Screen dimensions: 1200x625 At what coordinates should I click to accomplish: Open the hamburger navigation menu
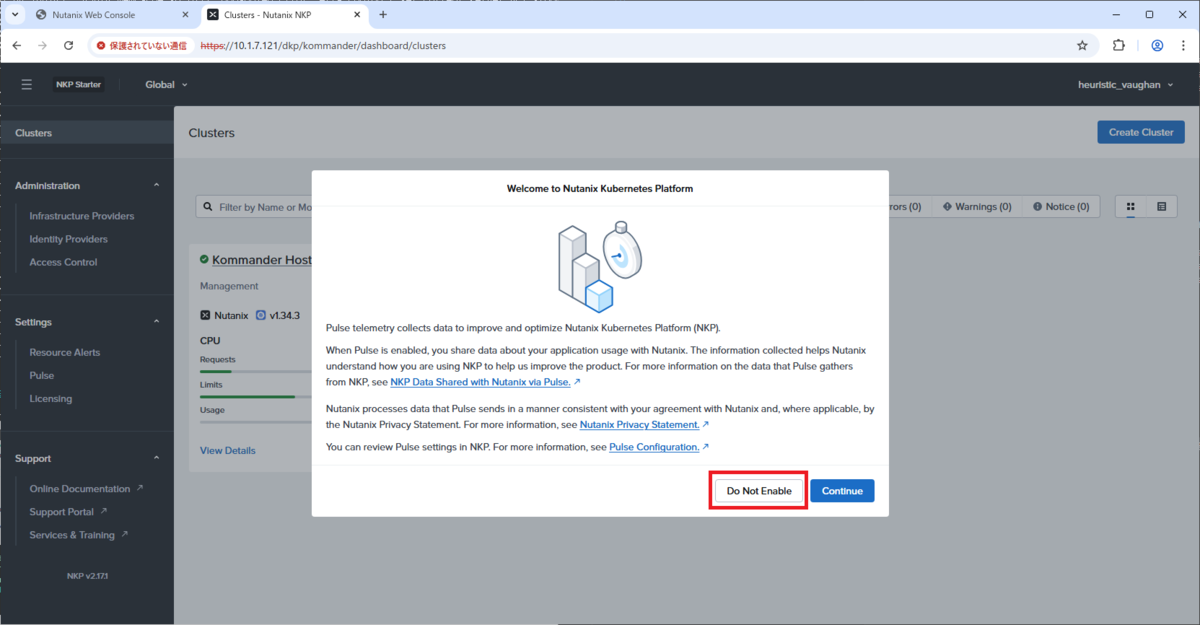point(27,85)
